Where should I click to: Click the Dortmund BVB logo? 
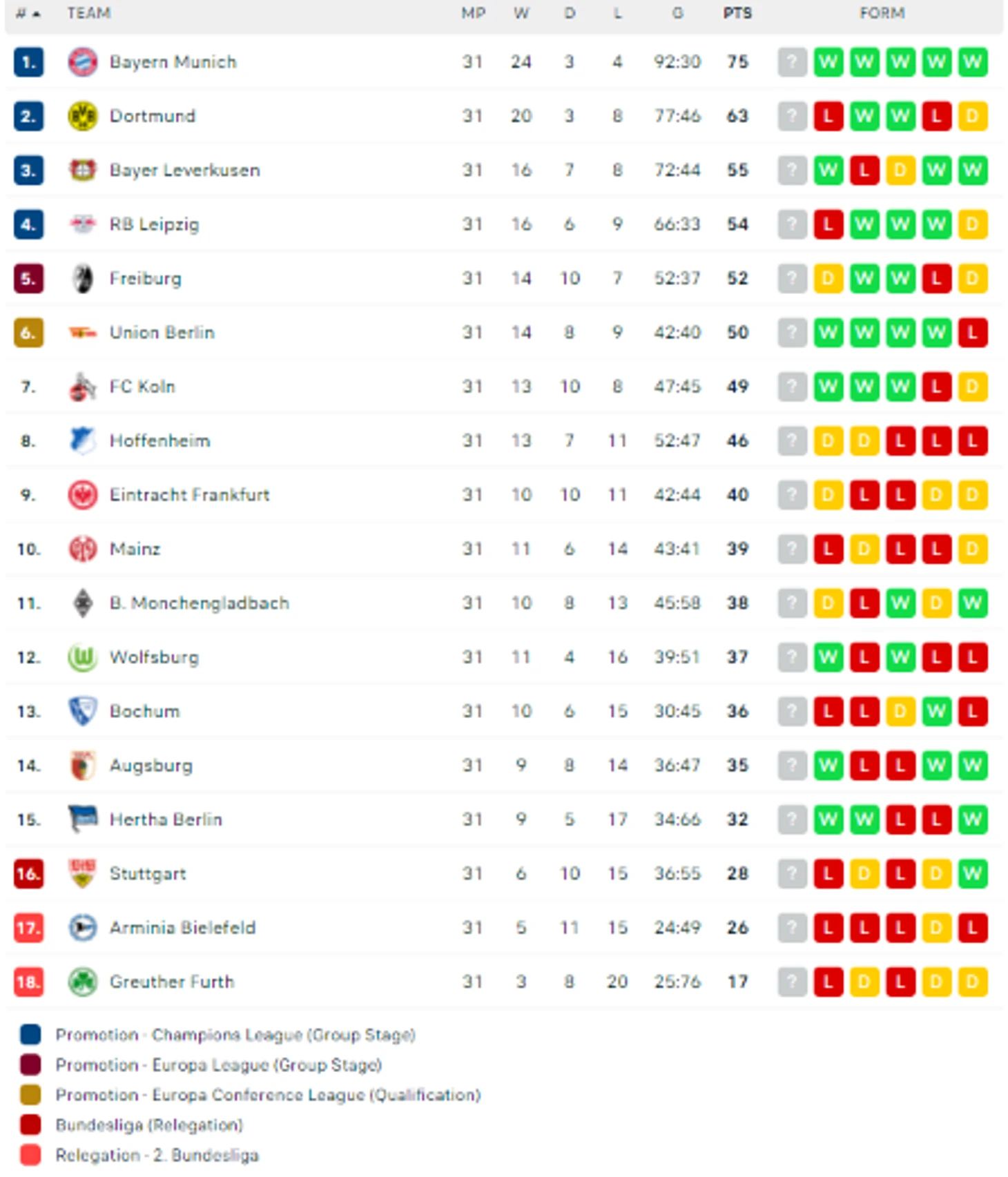coord(82,116)
